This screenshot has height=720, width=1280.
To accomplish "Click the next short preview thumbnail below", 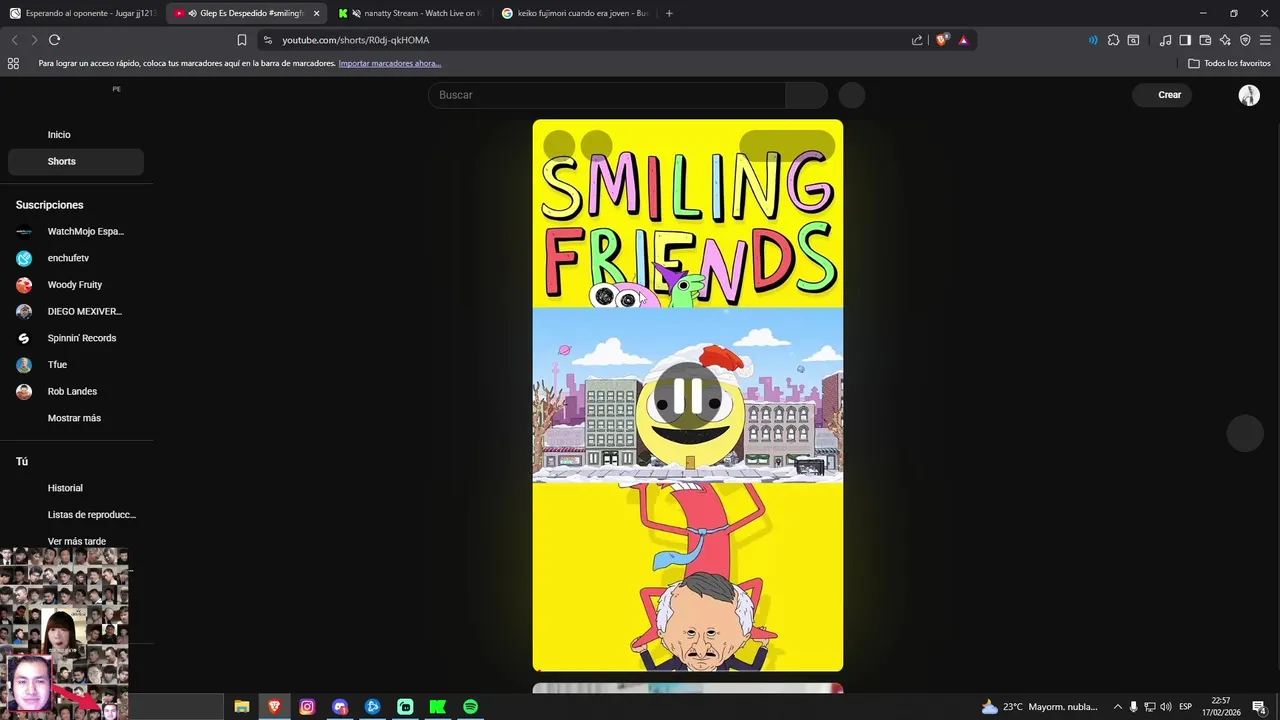I will coord(688,688).
